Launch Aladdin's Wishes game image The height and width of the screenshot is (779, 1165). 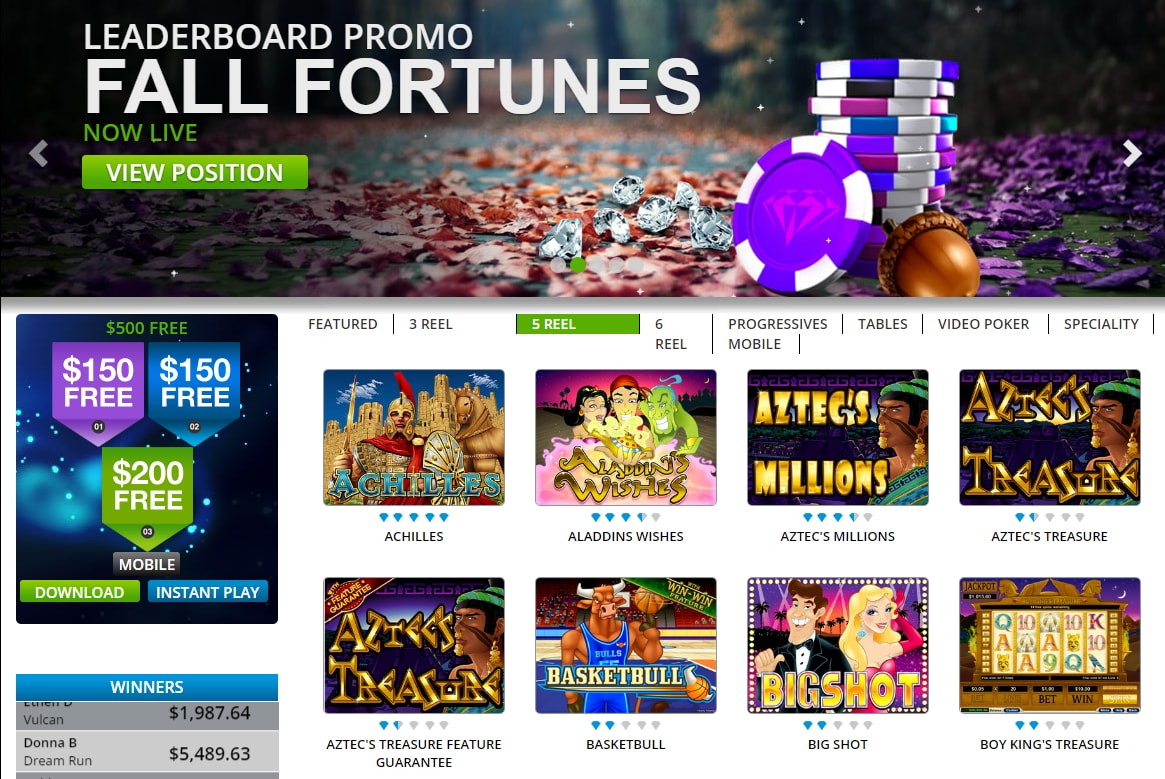[x=626, y=437]
